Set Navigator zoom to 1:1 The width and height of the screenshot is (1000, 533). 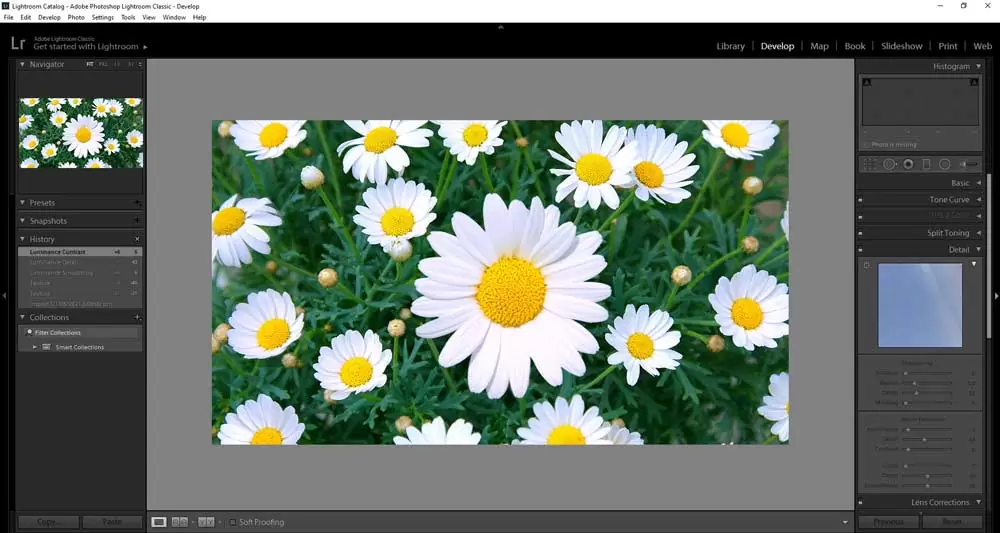pos(117,64)
